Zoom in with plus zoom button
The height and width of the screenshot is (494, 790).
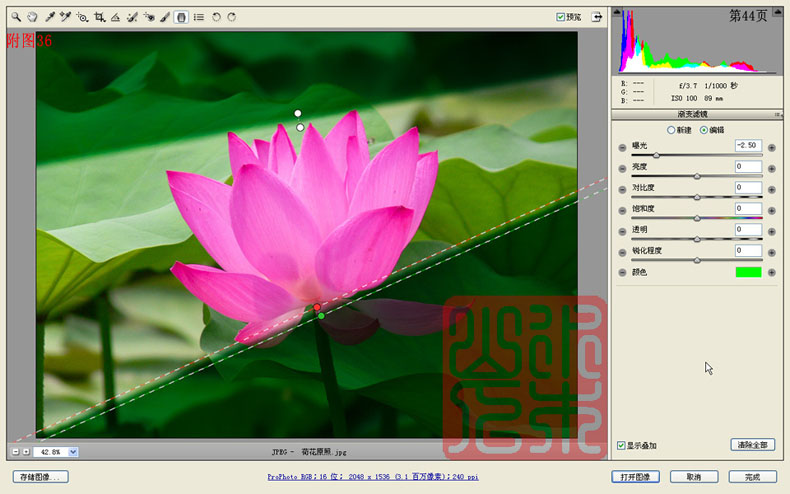coord(26,452)
